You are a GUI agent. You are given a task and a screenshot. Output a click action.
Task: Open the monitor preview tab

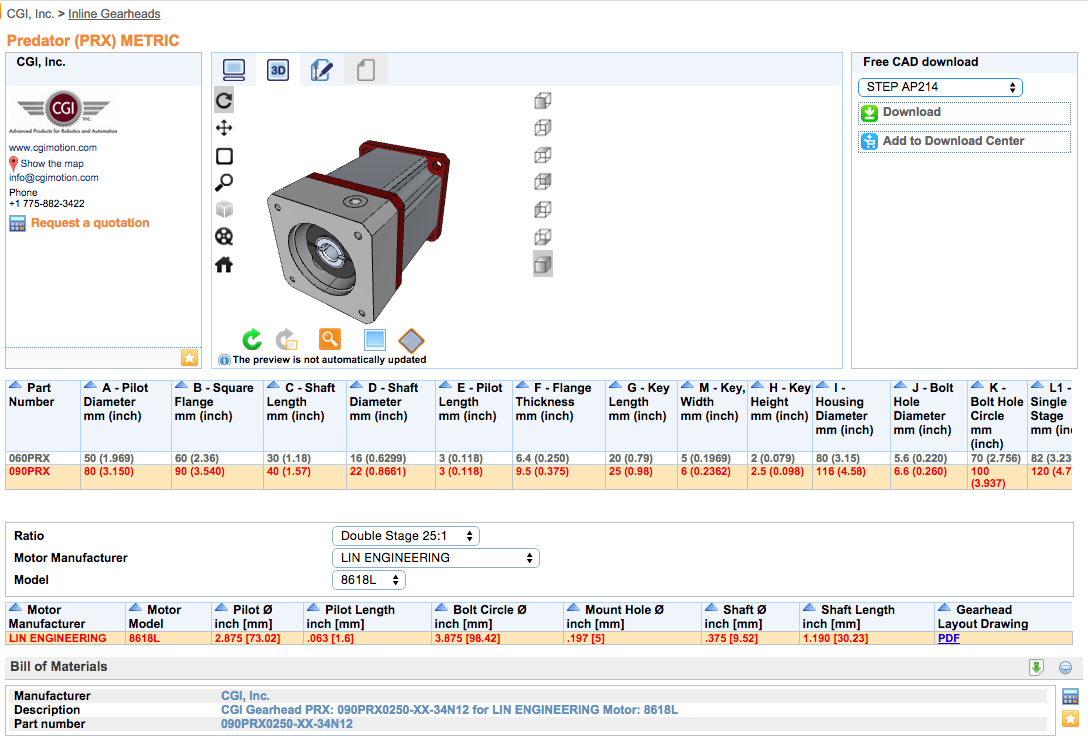234,69
